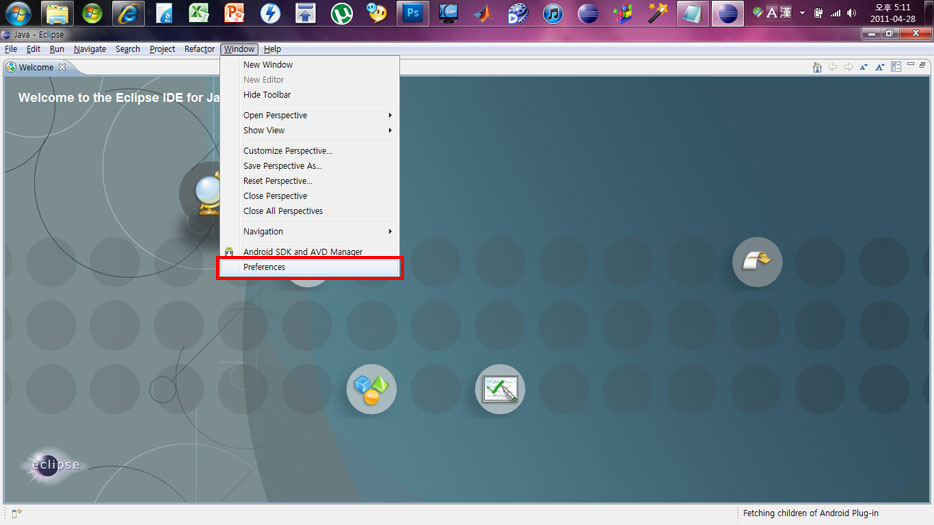Select Hide Toolbar menu entry
This screenshot has width=934, height=525.
point(310,95)
